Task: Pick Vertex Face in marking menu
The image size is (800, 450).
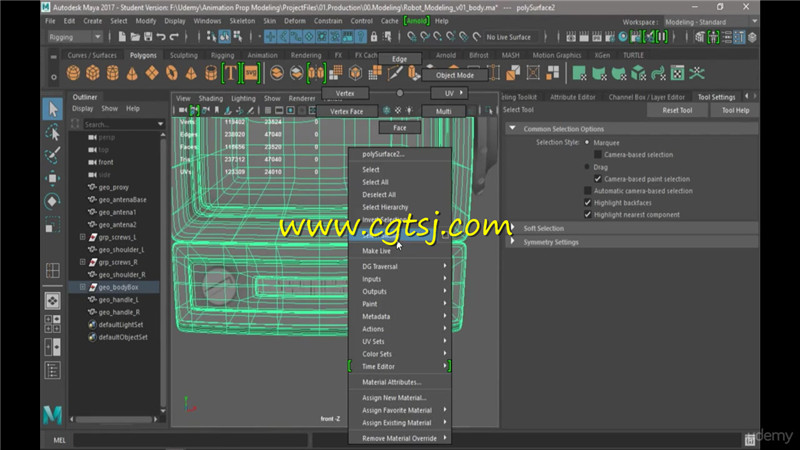Action: pyautogui.click(x=346, y=111)
